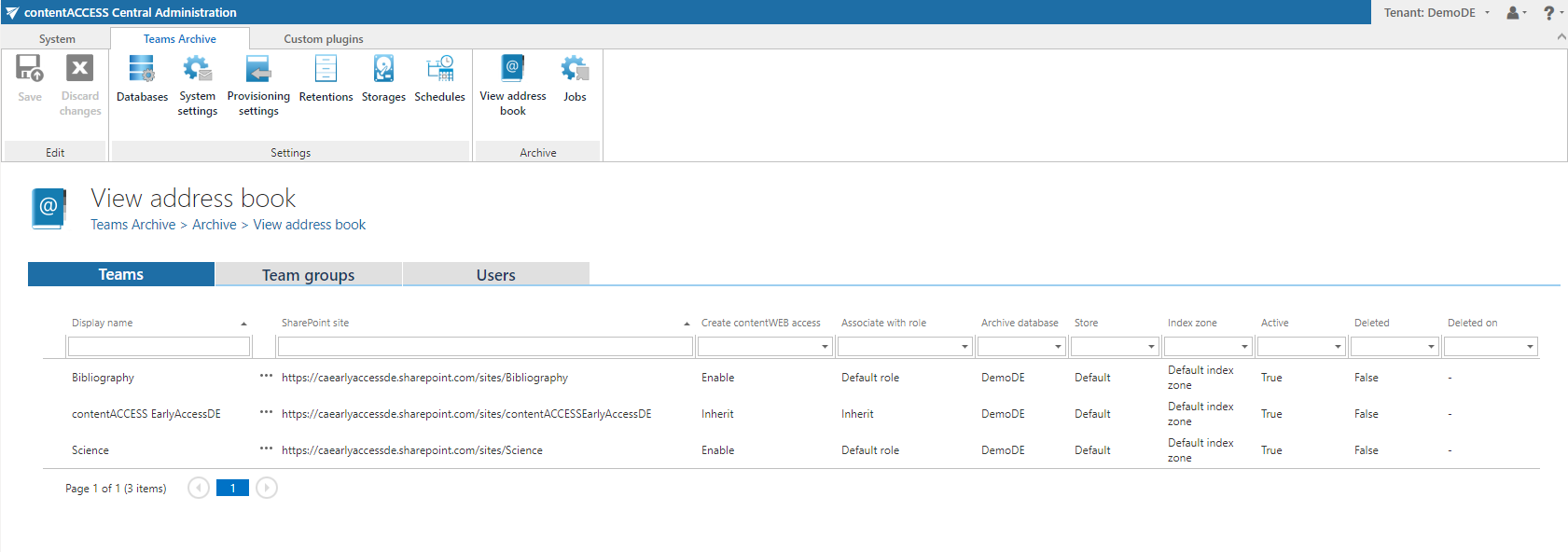
Task: Open the help question mark menu
Action: 1551,12
